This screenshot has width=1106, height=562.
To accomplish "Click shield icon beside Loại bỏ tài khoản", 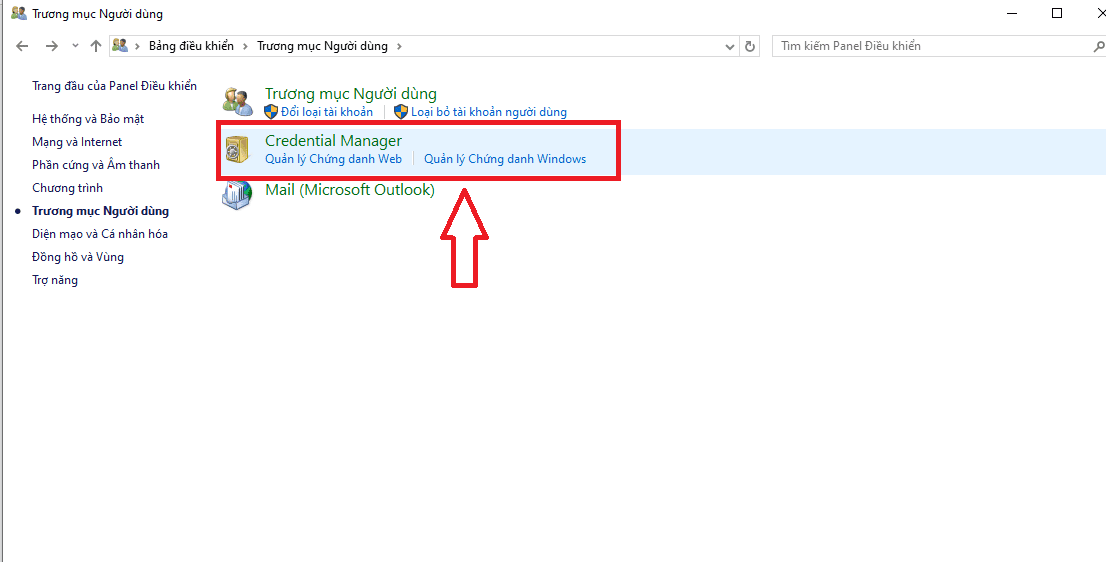I will click(401, 111).
